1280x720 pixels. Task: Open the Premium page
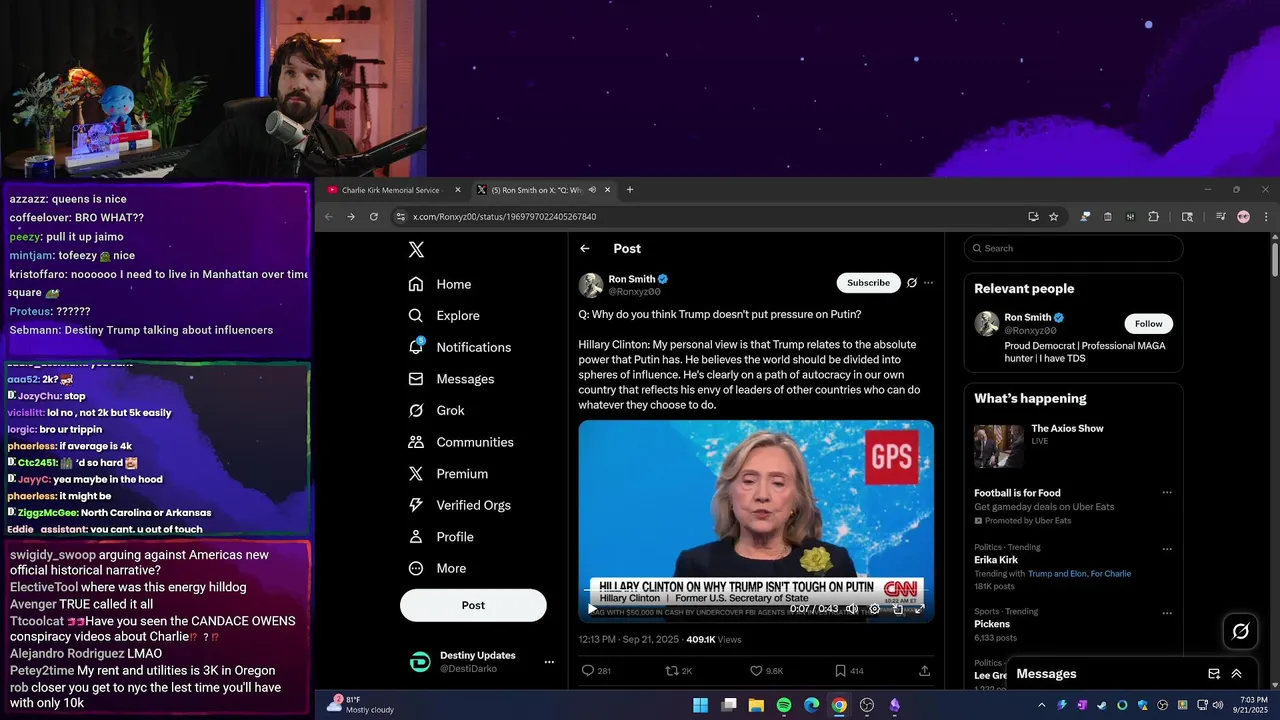[x=448, y=474]
